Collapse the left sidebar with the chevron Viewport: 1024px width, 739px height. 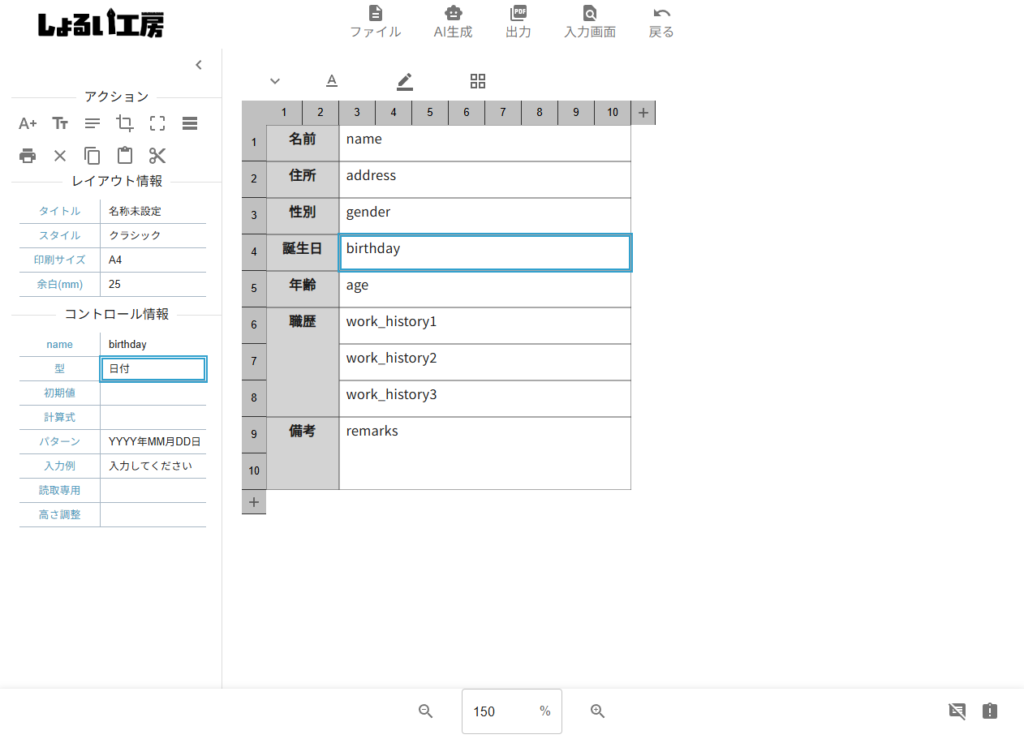pos(198,65)
